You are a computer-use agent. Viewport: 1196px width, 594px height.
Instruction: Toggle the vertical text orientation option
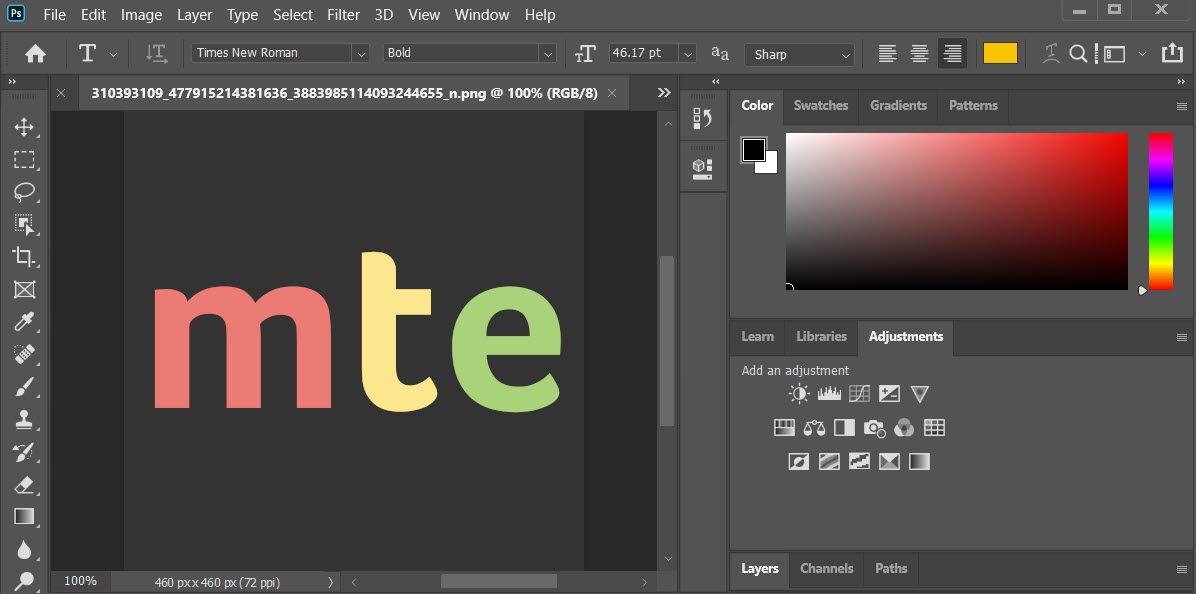point(156,53)
